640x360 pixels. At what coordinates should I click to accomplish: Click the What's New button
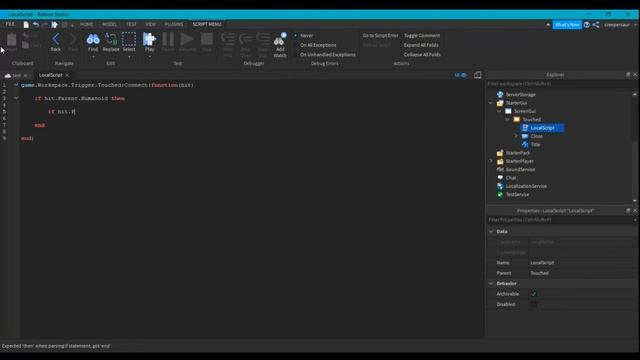coord(567,24)
